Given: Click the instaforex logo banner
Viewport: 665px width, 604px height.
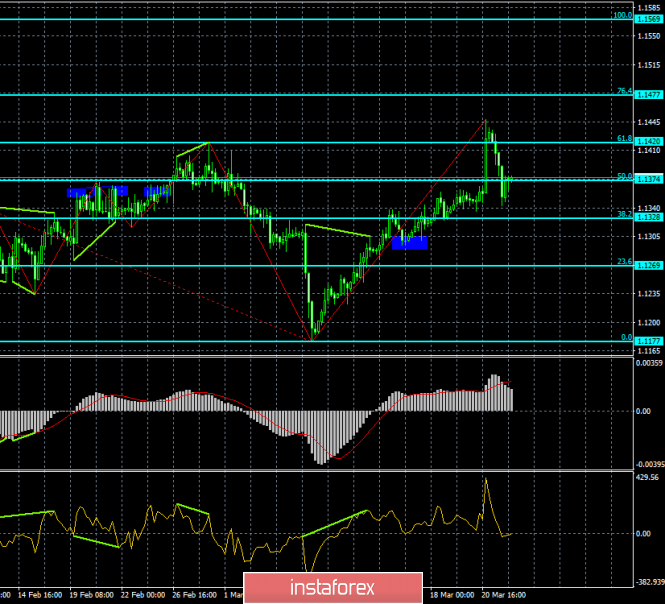Looking at the screenshot, I should (x=333, y=588).
